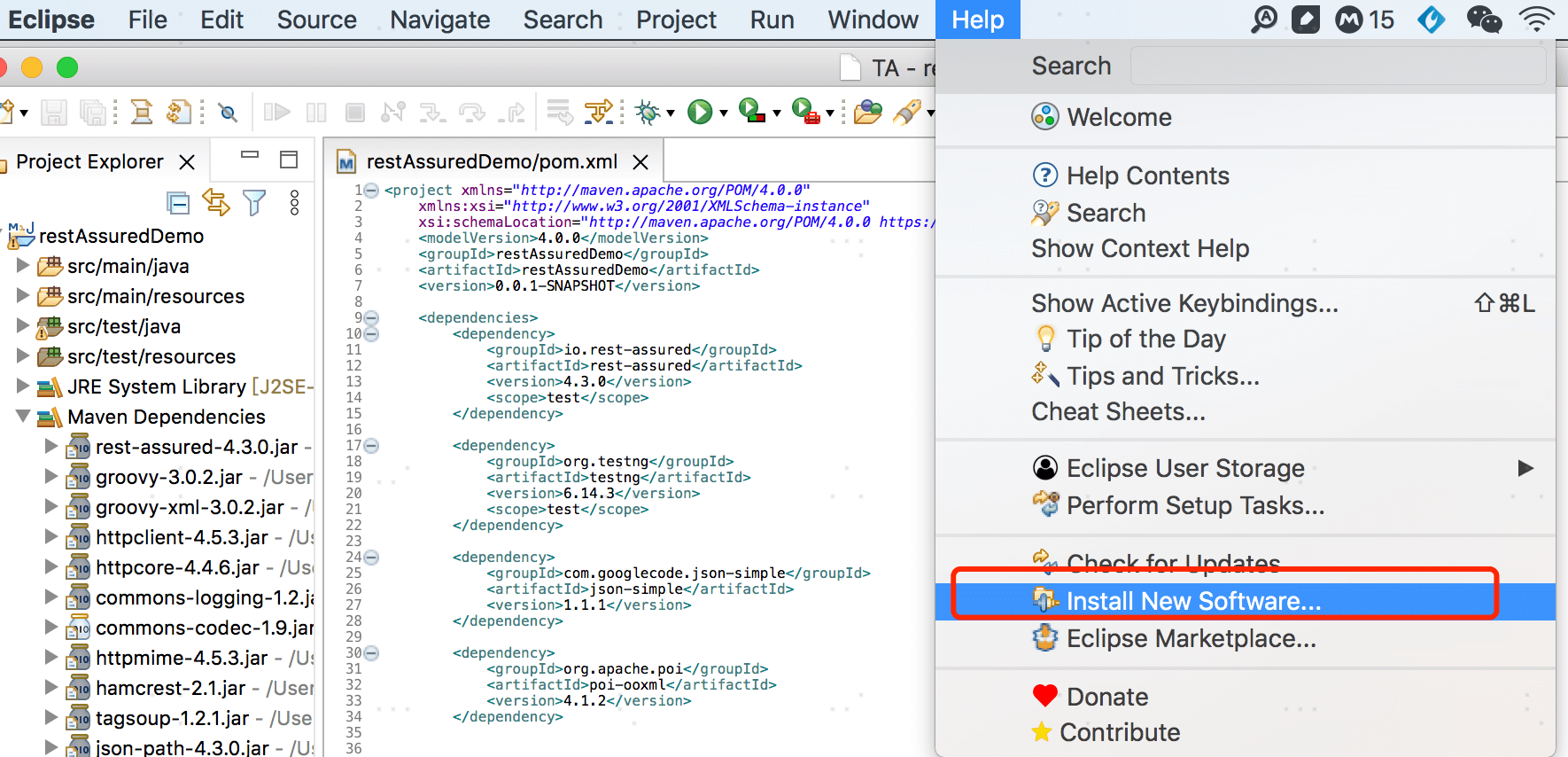Open Debug configurations dropdown arrow

click(x=671, y=113)
